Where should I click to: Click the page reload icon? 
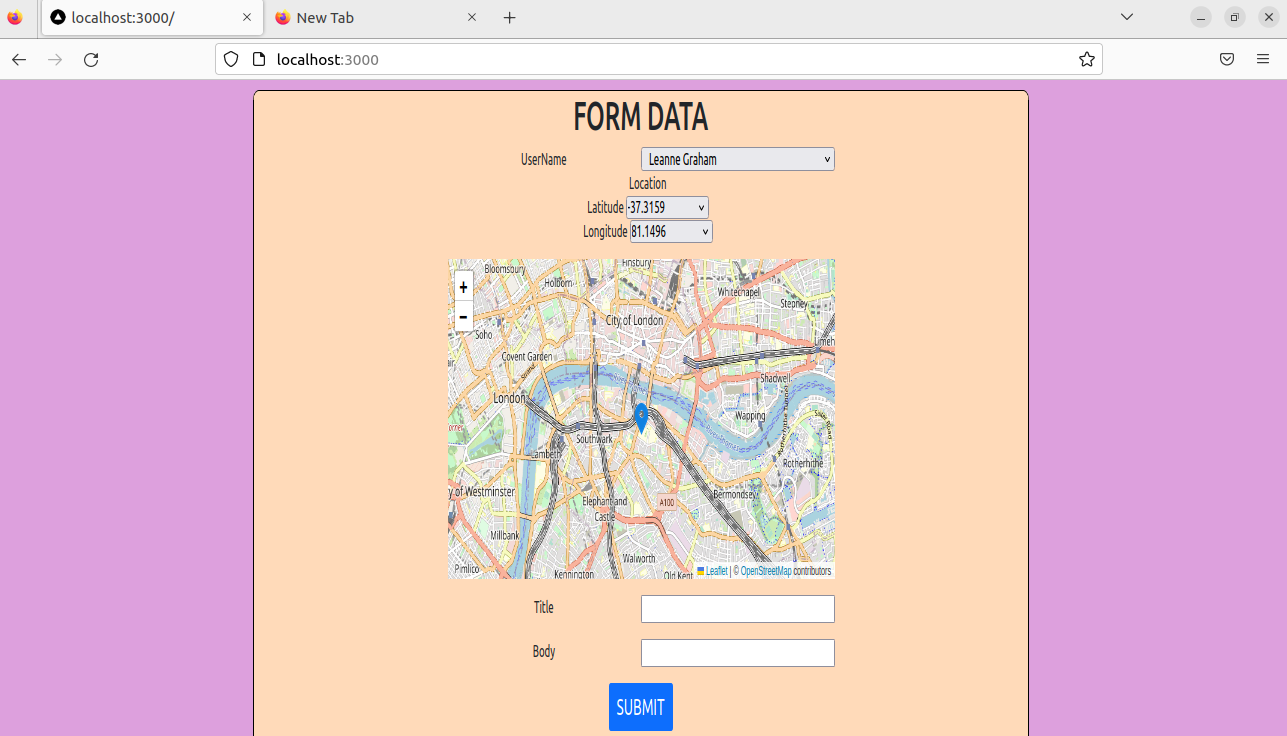90,59
